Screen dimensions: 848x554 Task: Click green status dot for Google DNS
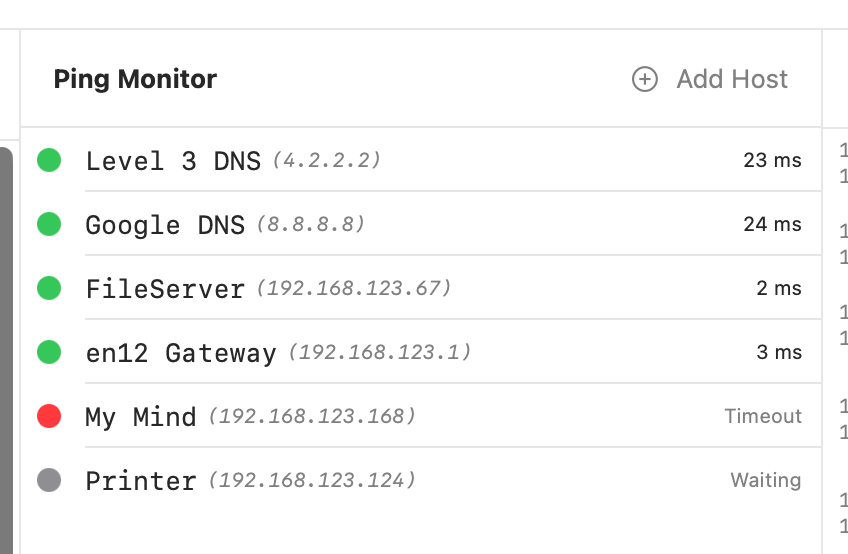coord(49,224)
